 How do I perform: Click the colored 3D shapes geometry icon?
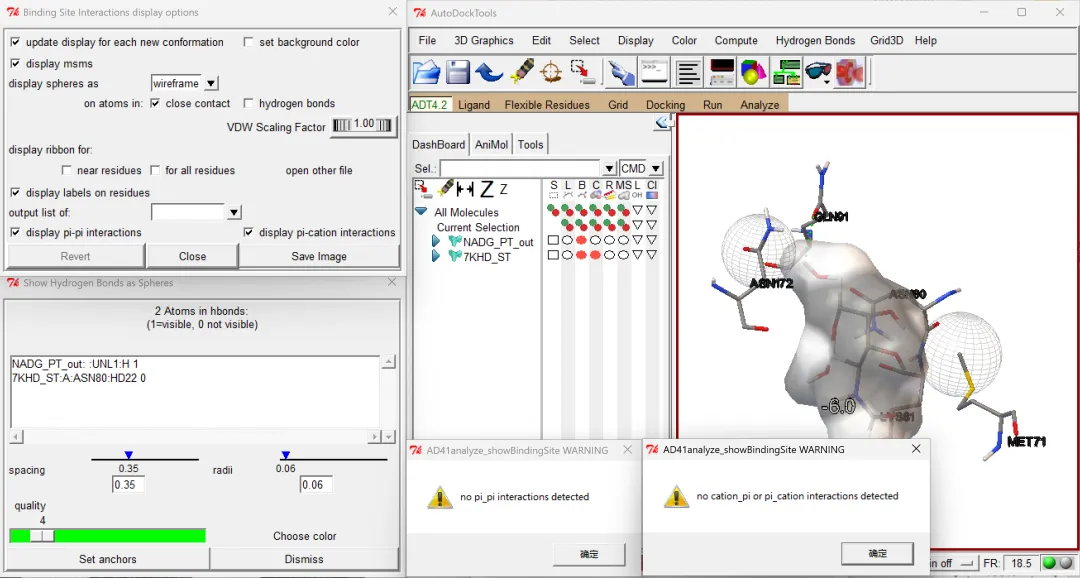[754, 72]
